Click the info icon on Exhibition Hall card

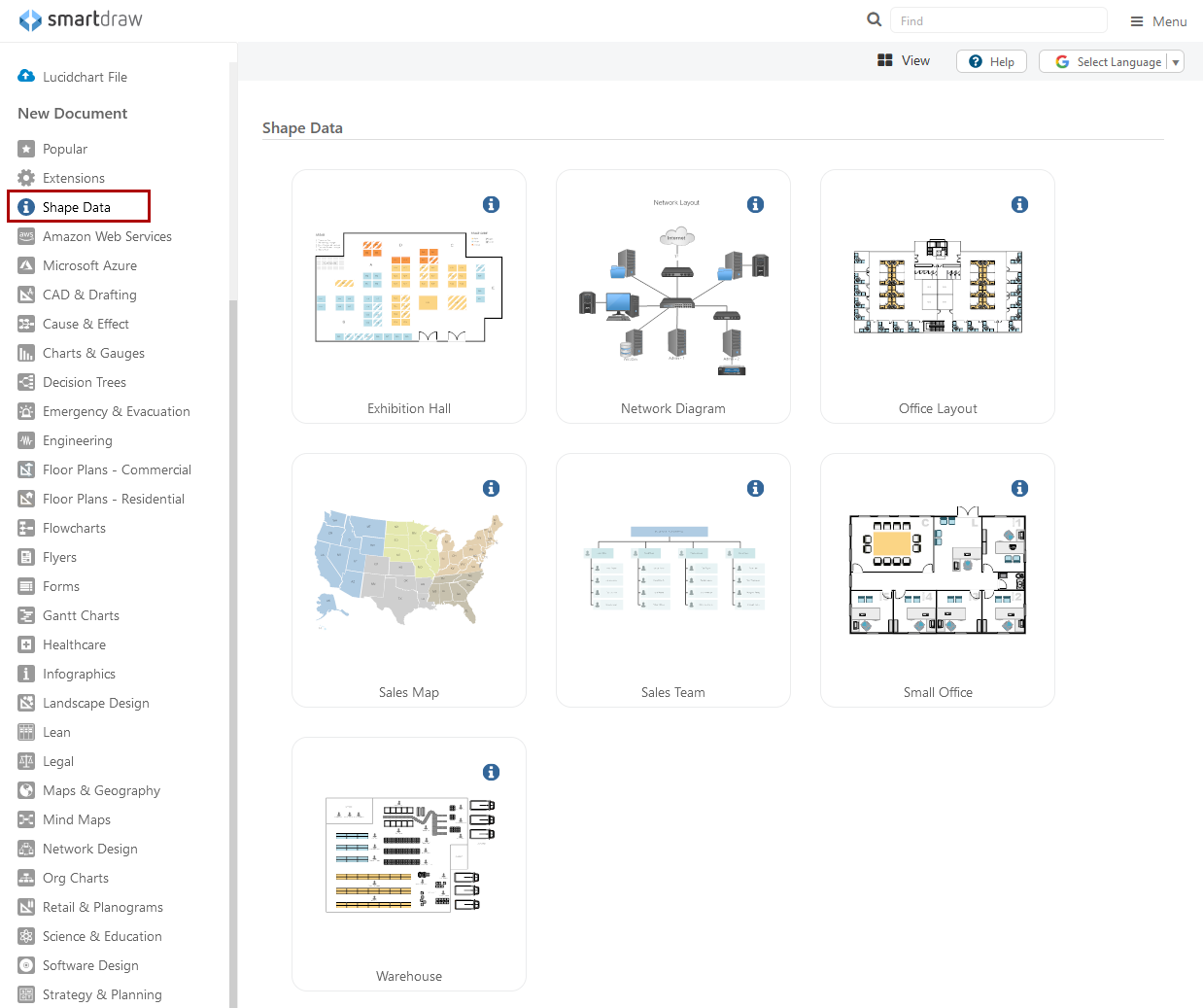click(491, 204)
